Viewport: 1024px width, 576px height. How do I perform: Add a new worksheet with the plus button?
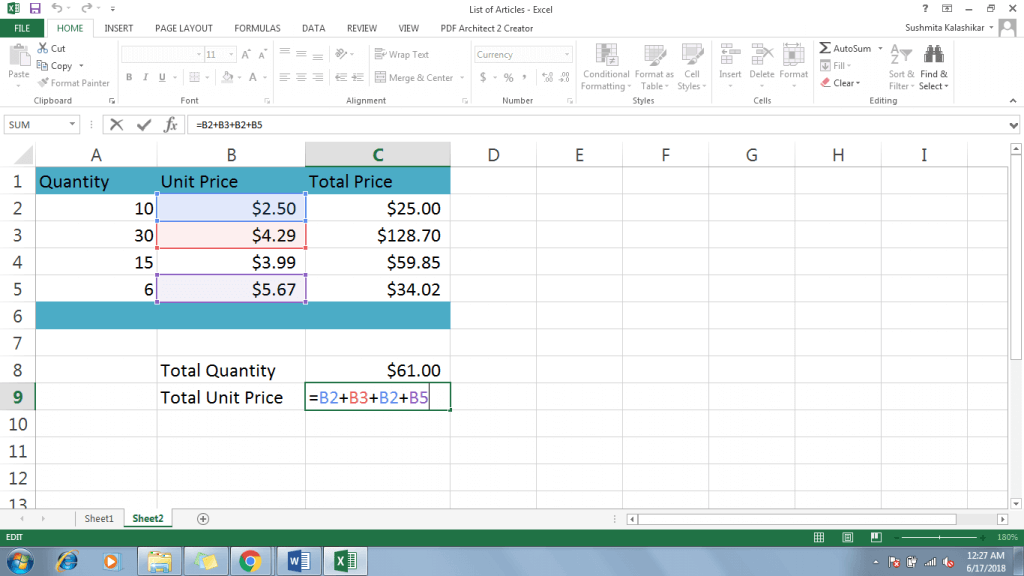(x=202, y=518)
